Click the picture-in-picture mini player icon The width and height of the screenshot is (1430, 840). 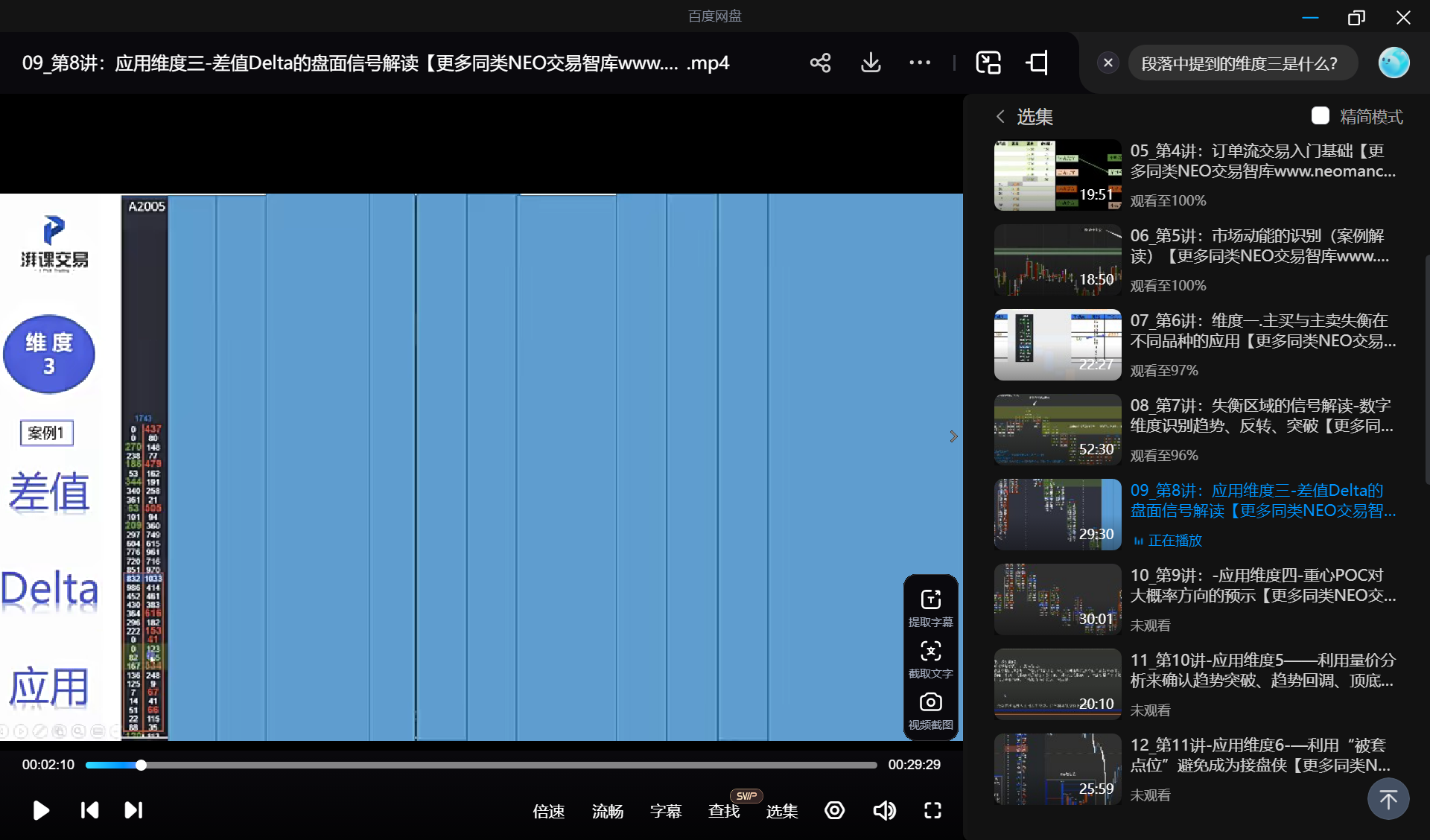(988, 63)
